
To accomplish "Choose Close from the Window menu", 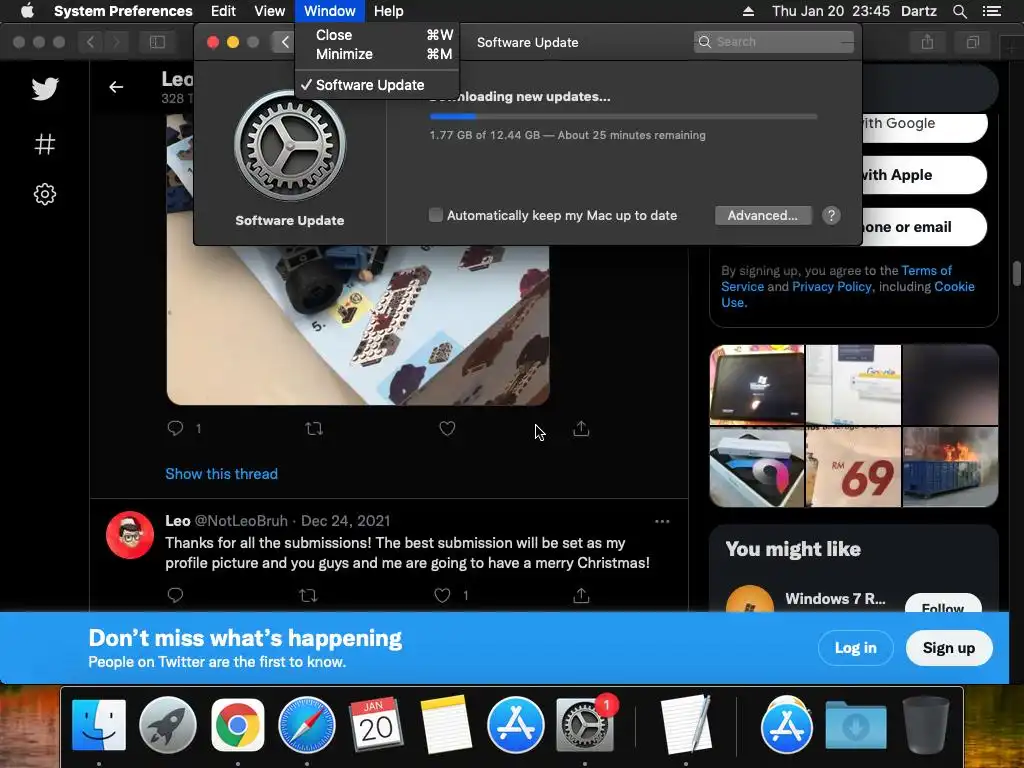I will pyautogui.click(x=377, y=35).
